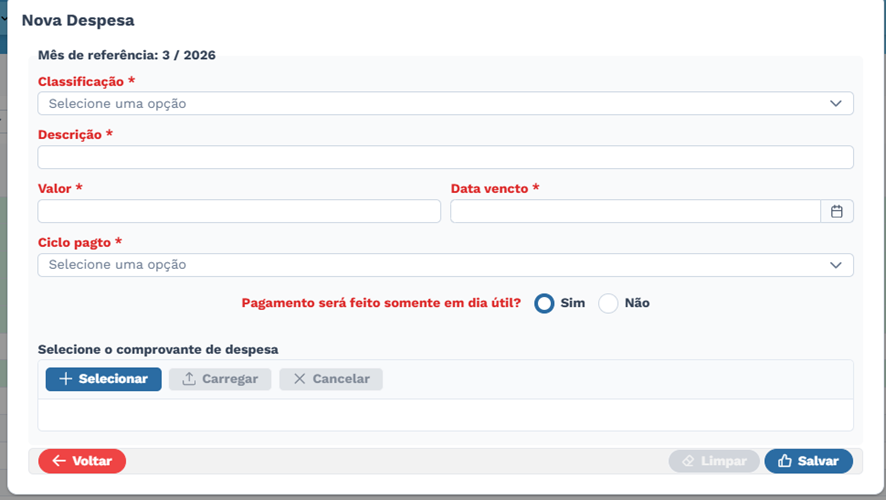This screenshot has width=886, height=500.
Task: Click the back arrow icon on the Voltar button
Action: [x=59, y=461]
